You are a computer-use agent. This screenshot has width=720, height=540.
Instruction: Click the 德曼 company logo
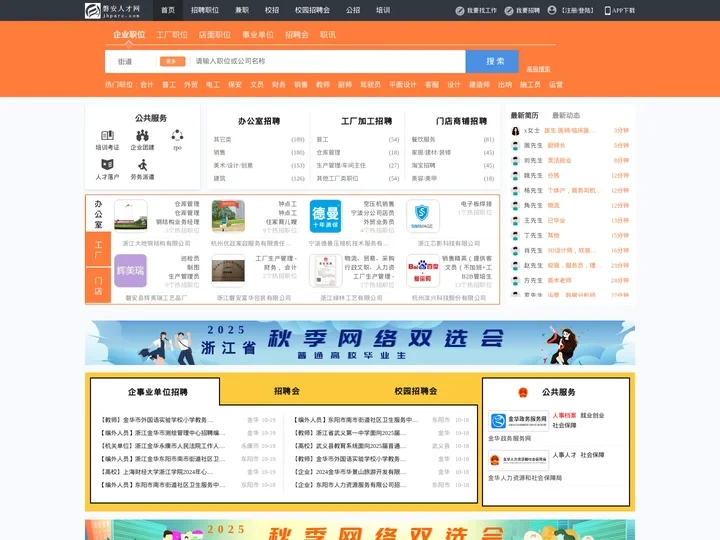click(325, 216)
